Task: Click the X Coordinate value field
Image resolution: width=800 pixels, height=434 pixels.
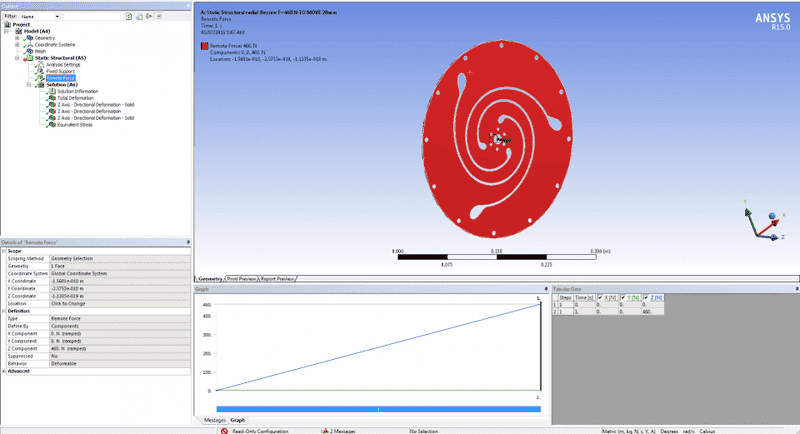Action: 120,281
